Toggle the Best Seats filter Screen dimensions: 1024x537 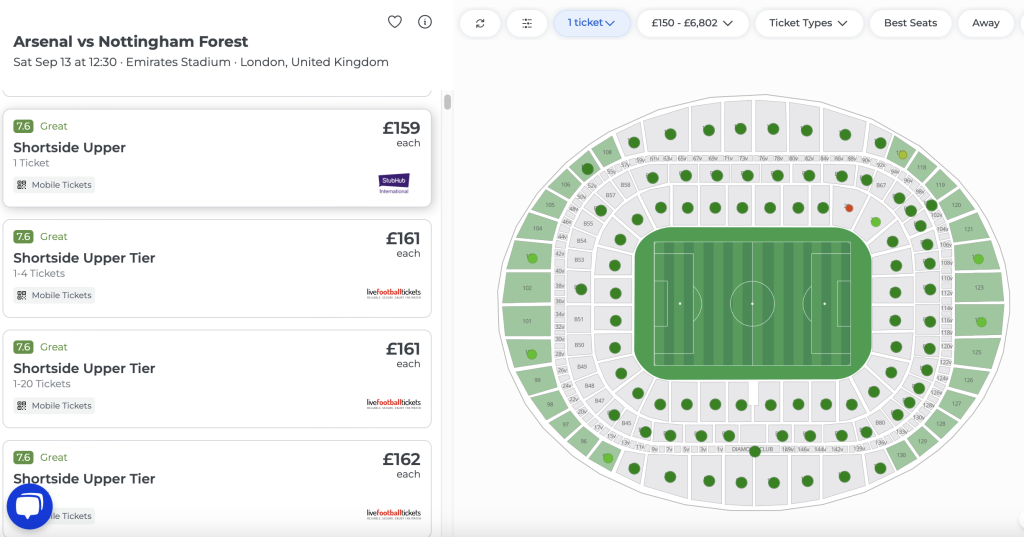pyautogui.click(x=910, y=23)
